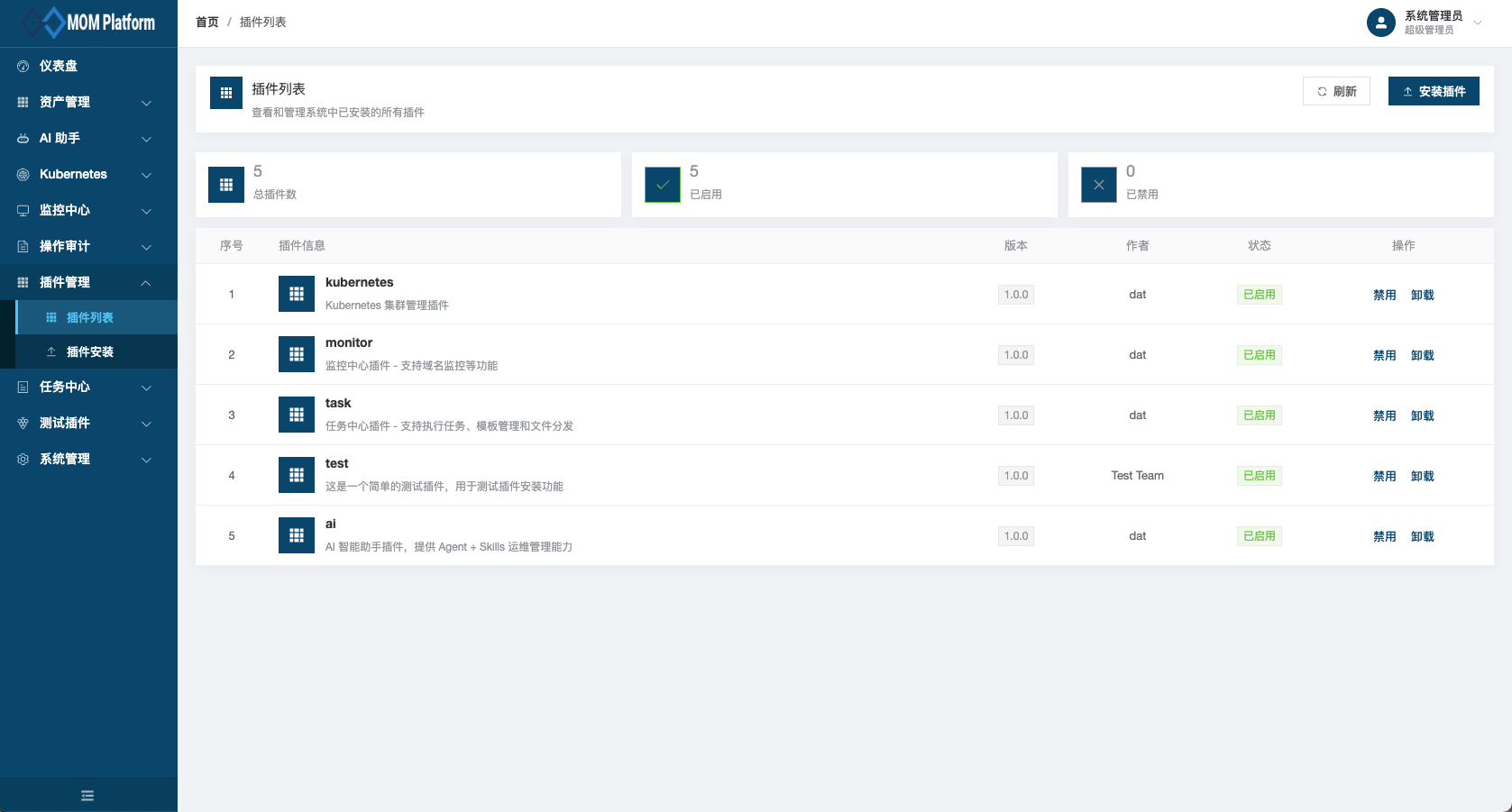Uninstall the task plugin via 卸载
The width and height of the screenshot is (1512, 812).
tap(1423, 415)
